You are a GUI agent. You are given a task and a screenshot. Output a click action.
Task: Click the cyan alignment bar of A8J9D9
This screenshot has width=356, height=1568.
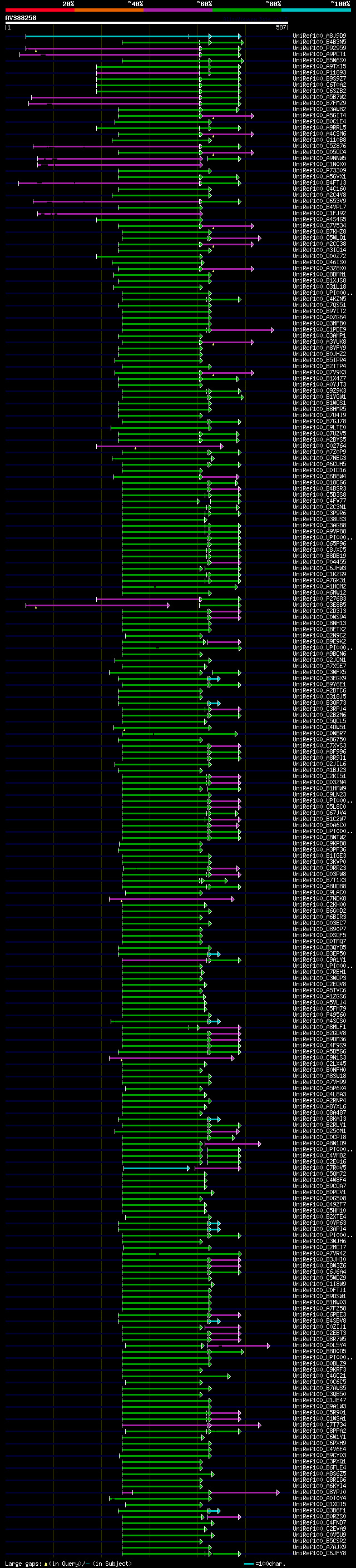tap(133, 37)
